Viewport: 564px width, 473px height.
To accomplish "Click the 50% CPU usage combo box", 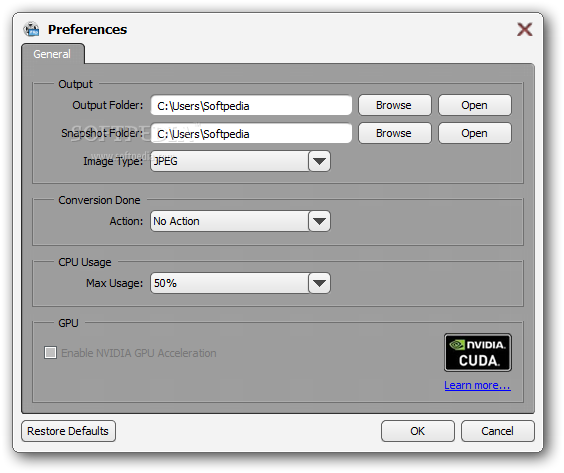I will click(240, 283).
